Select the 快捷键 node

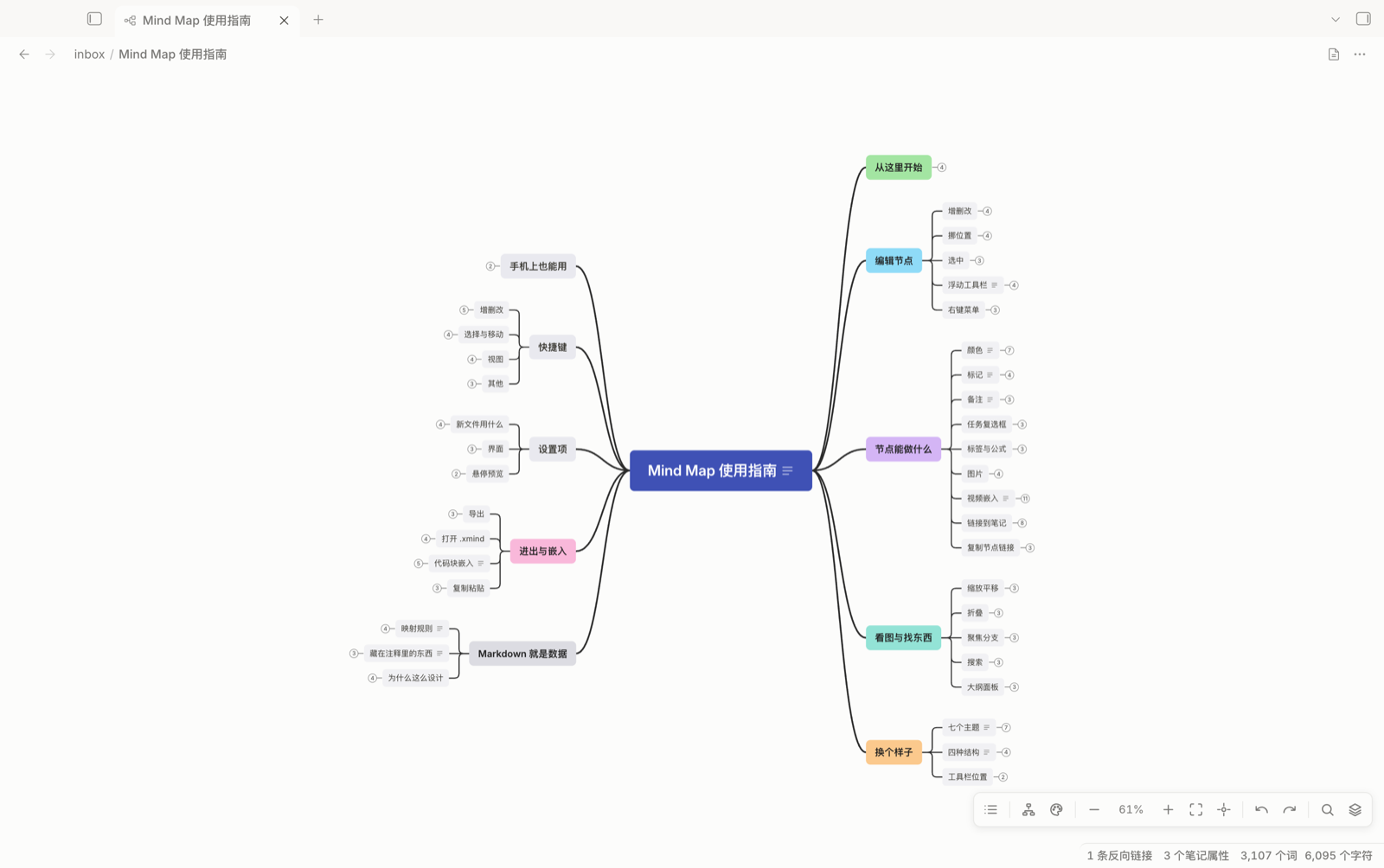point(553,348)
